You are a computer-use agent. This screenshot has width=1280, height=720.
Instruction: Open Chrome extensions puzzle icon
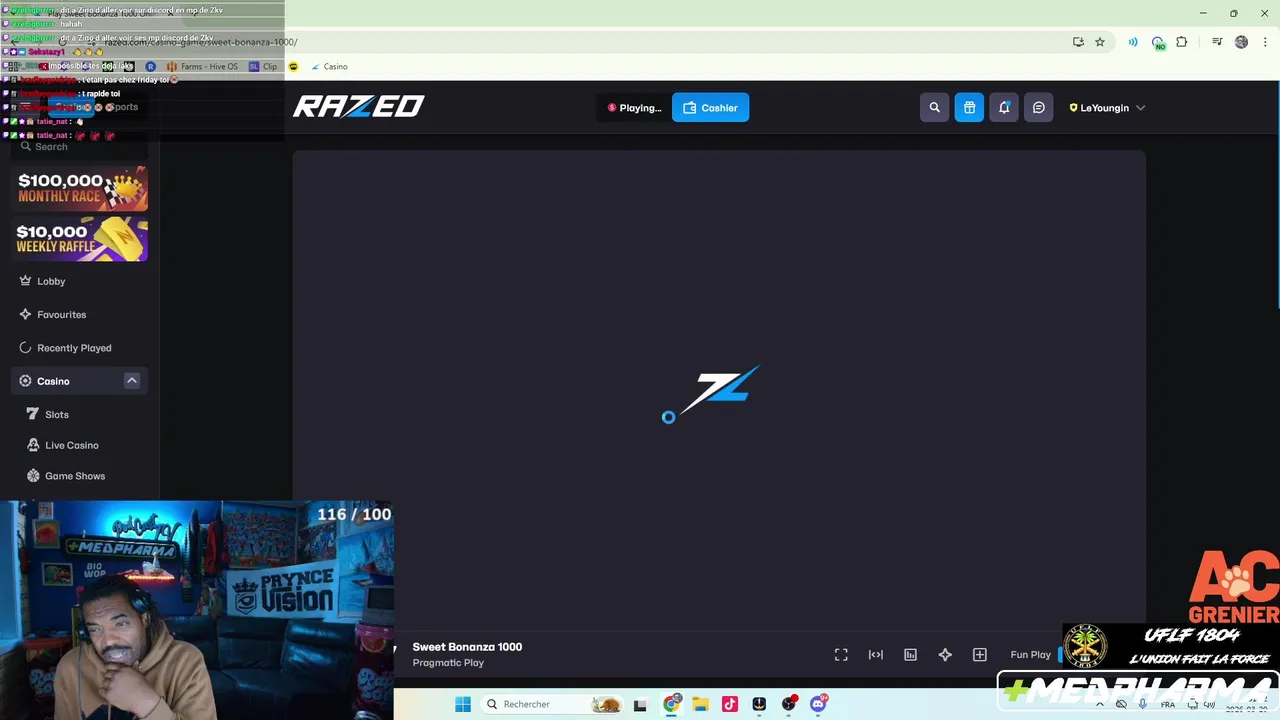(x=1182, y=42)
